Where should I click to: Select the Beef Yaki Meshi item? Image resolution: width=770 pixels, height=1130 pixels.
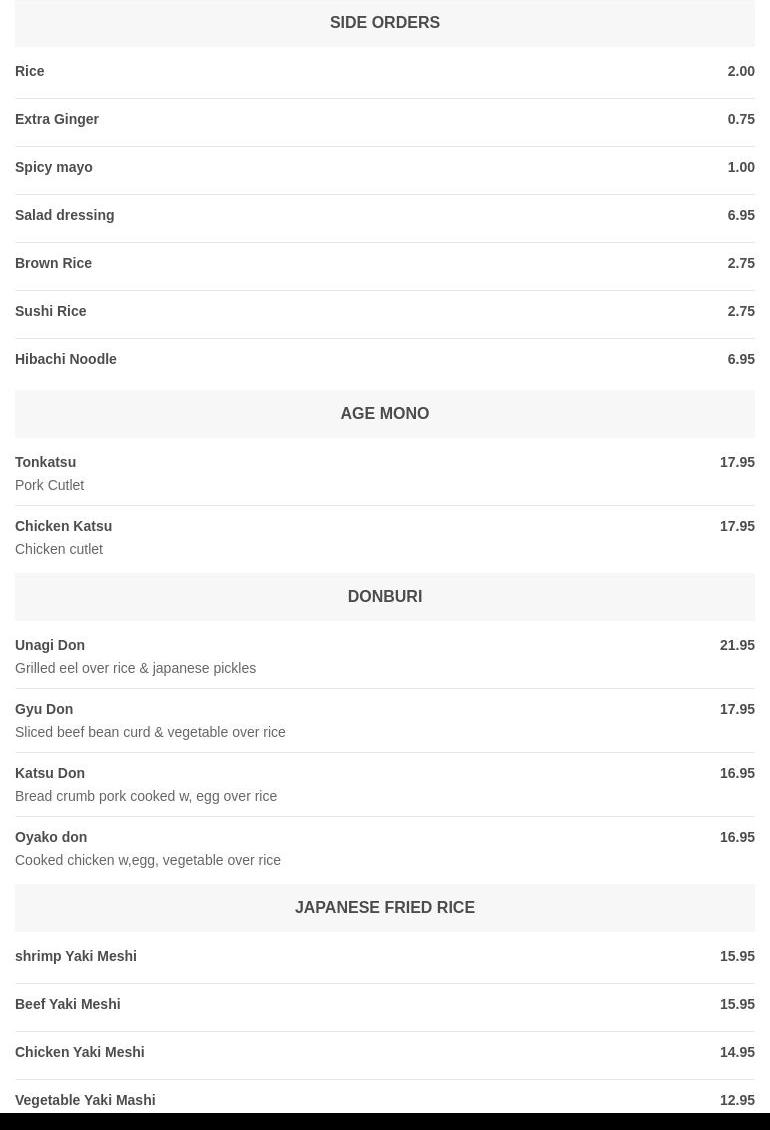tap(68, 1004)
